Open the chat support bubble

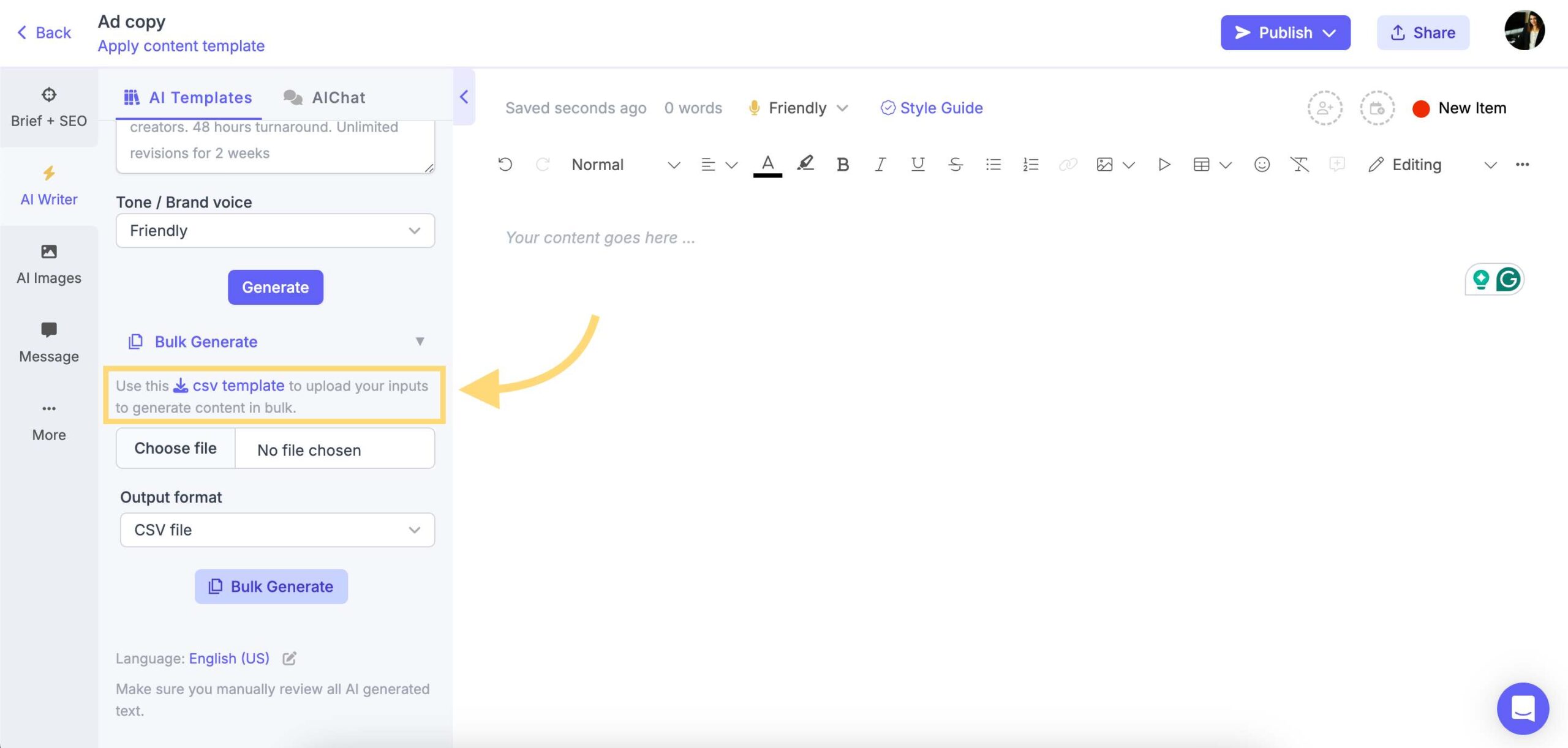tap(1523, 709)
